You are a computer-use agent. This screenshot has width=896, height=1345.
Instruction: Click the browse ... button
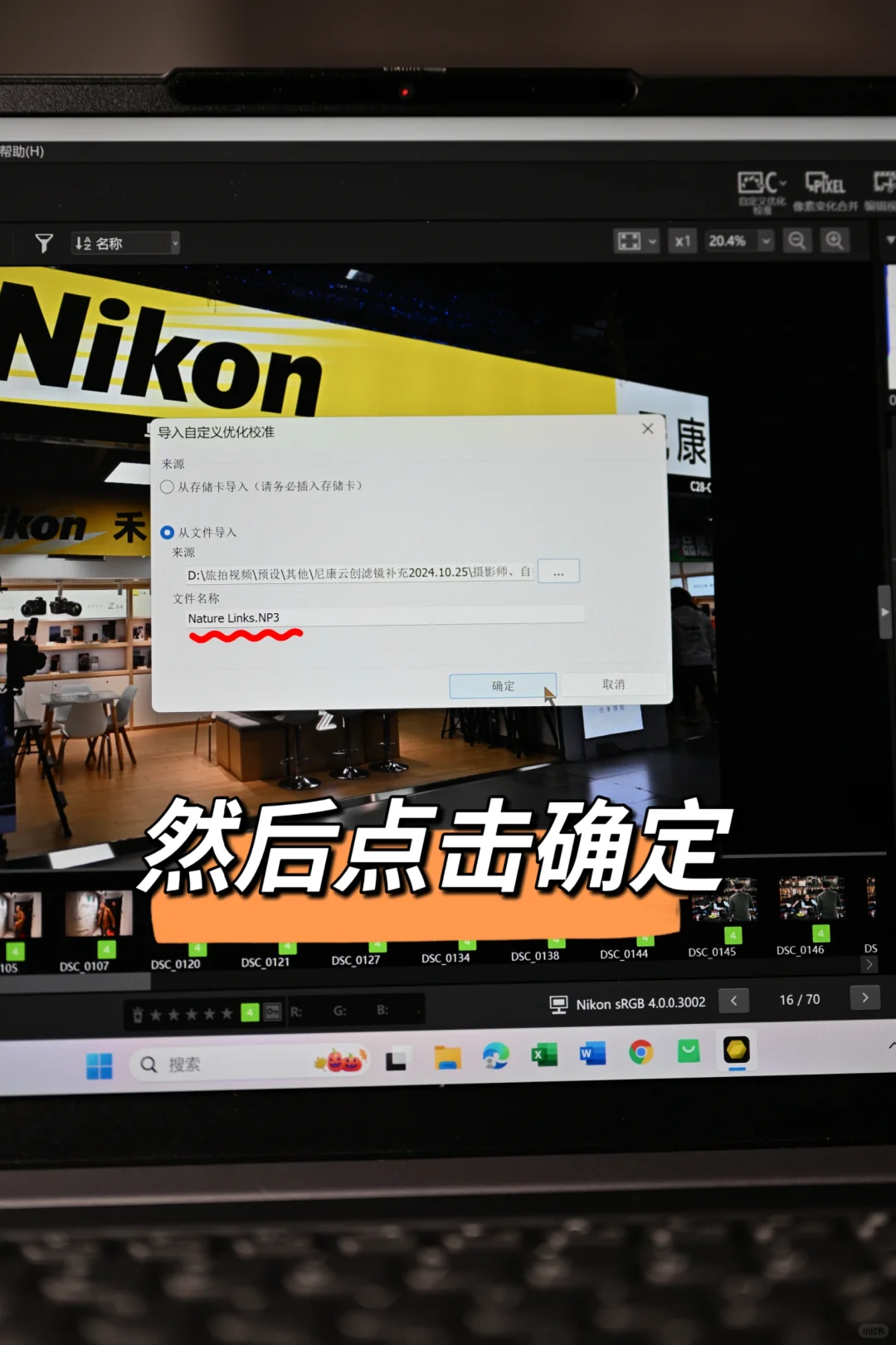tap(558, 572)
